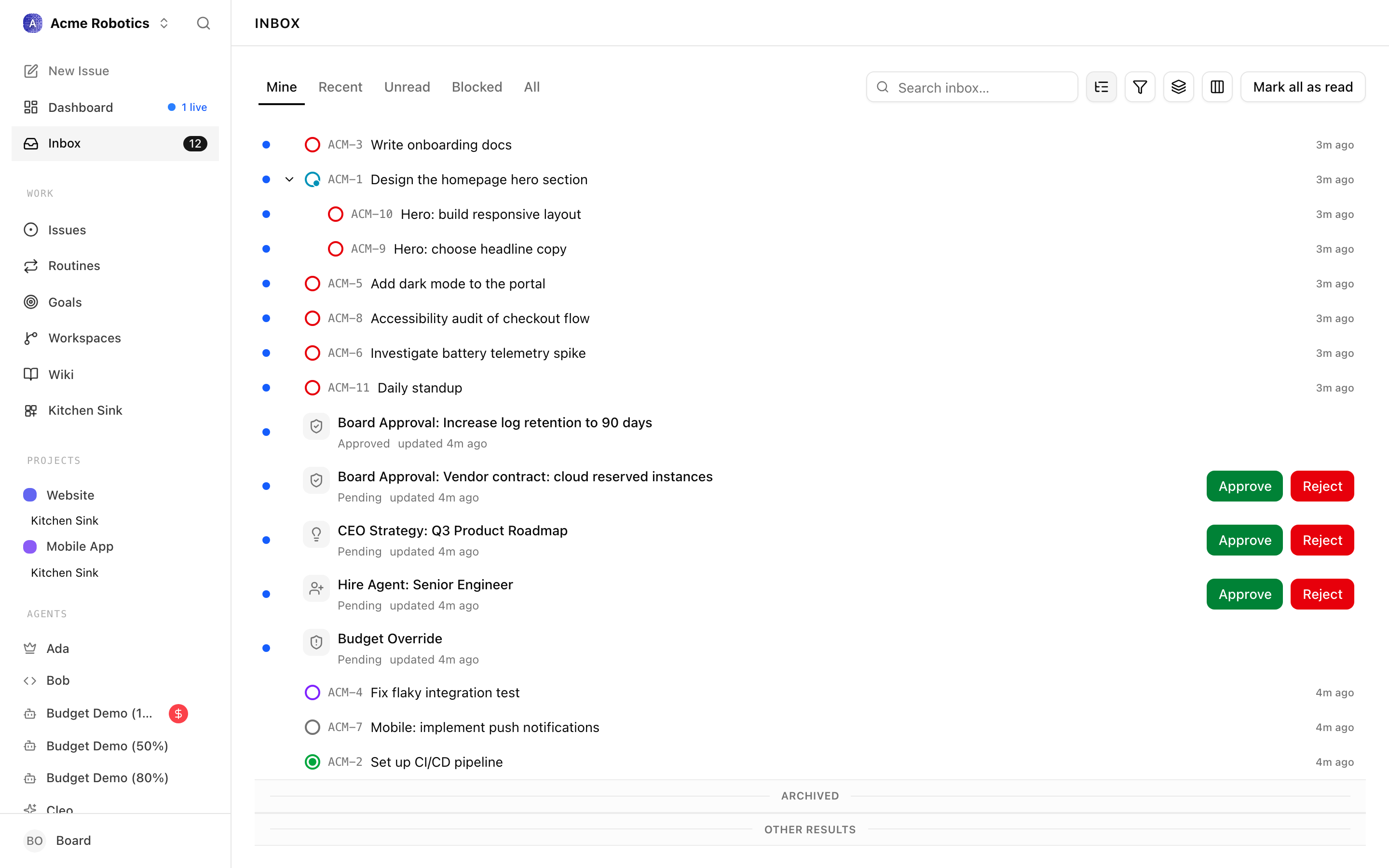Image resolution: width=1389 pixels, height=868 pixels.
Task: Click the green done status of ACM-2
Action: click(x=312, y=762)
